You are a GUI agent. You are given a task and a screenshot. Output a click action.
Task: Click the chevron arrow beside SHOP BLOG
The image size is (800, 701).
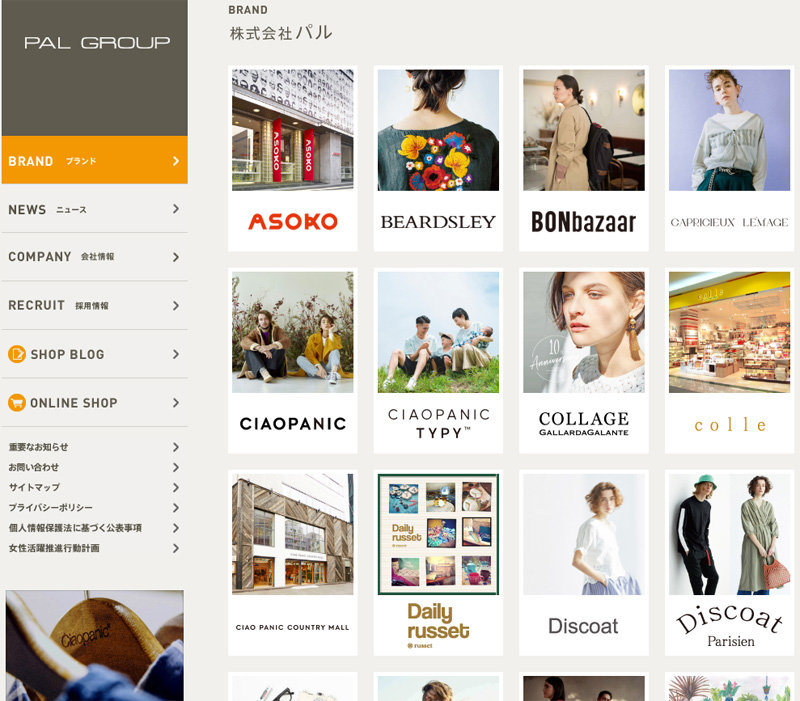coord(176,354)
